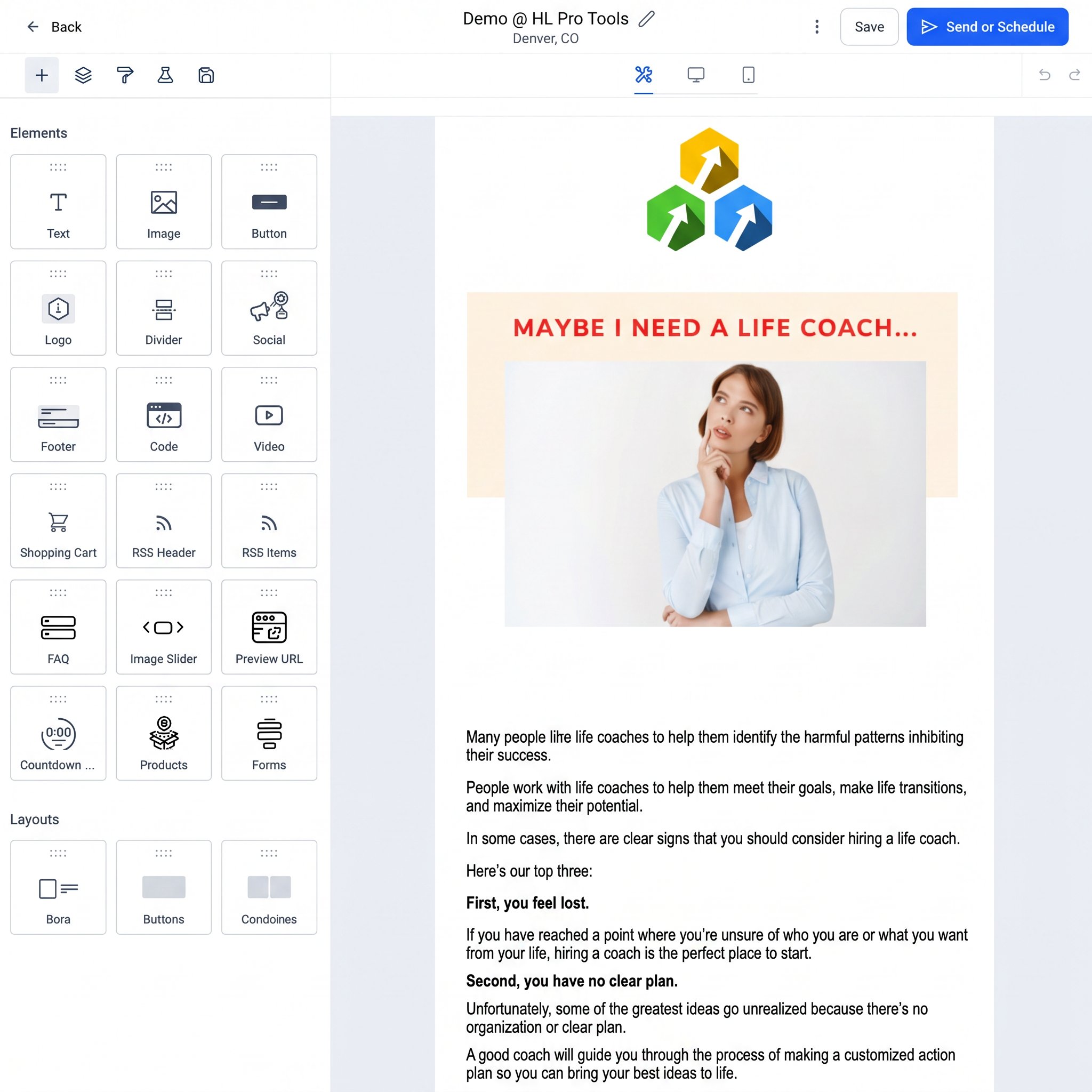Switch to desktop preview

(x=696, y=75)
